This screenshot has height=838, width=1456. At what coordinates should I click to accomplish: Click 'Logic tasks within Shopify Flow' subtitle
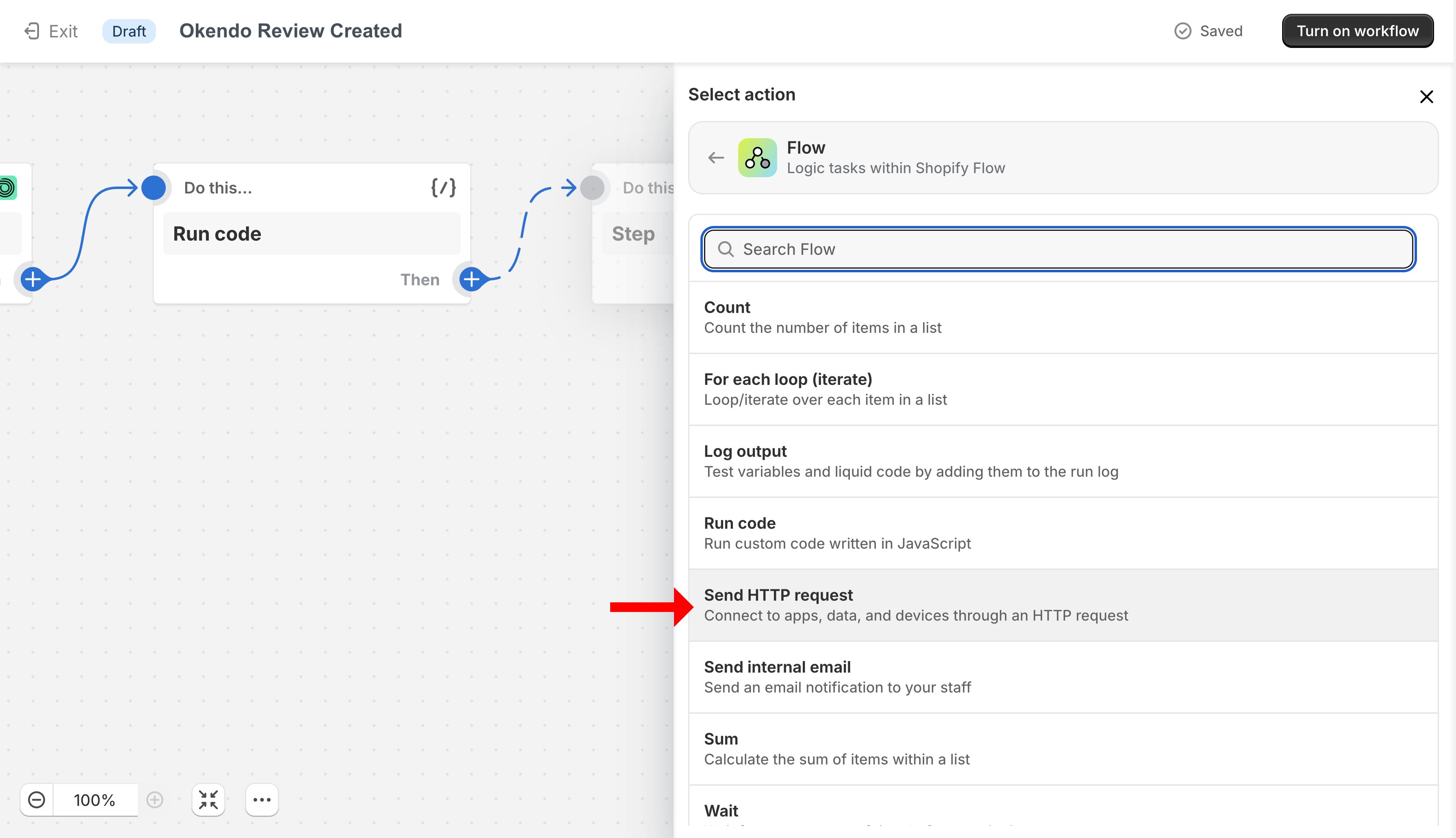pyautogui.click(x=896, y=168)
